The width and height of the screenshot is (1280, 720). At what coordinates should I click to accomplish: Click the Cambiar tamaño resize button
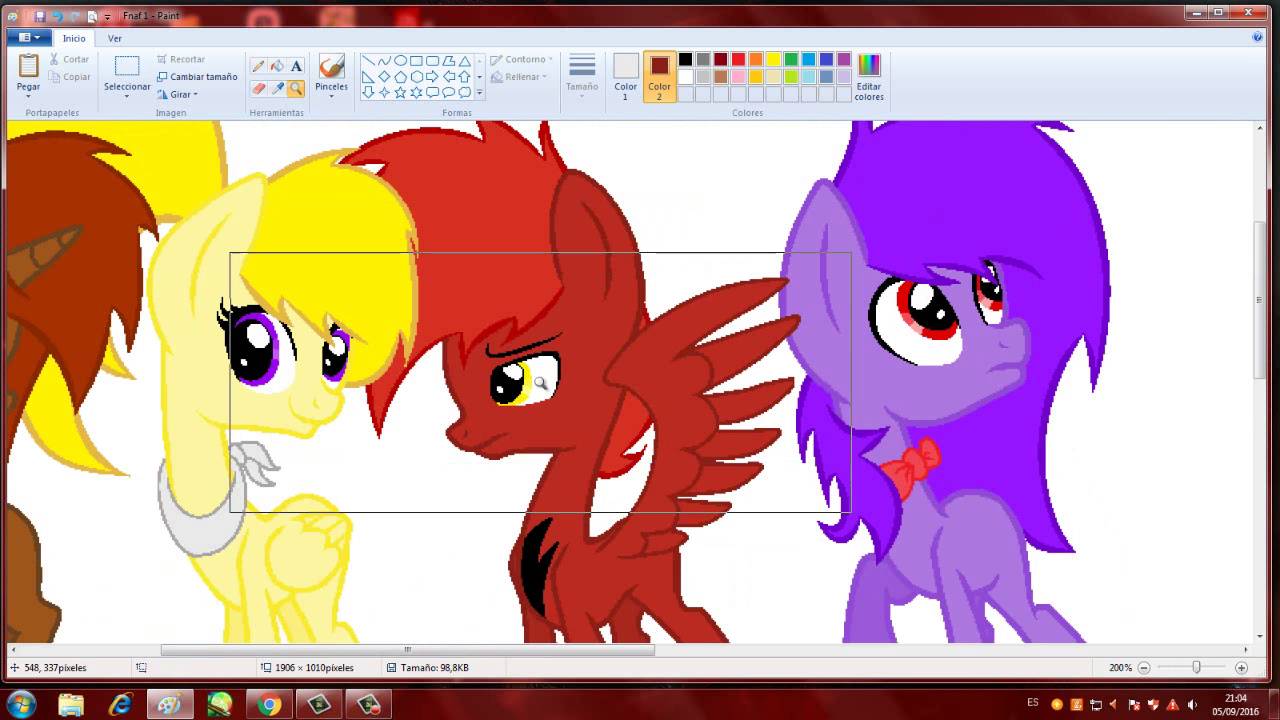click(x=197, y=77)
